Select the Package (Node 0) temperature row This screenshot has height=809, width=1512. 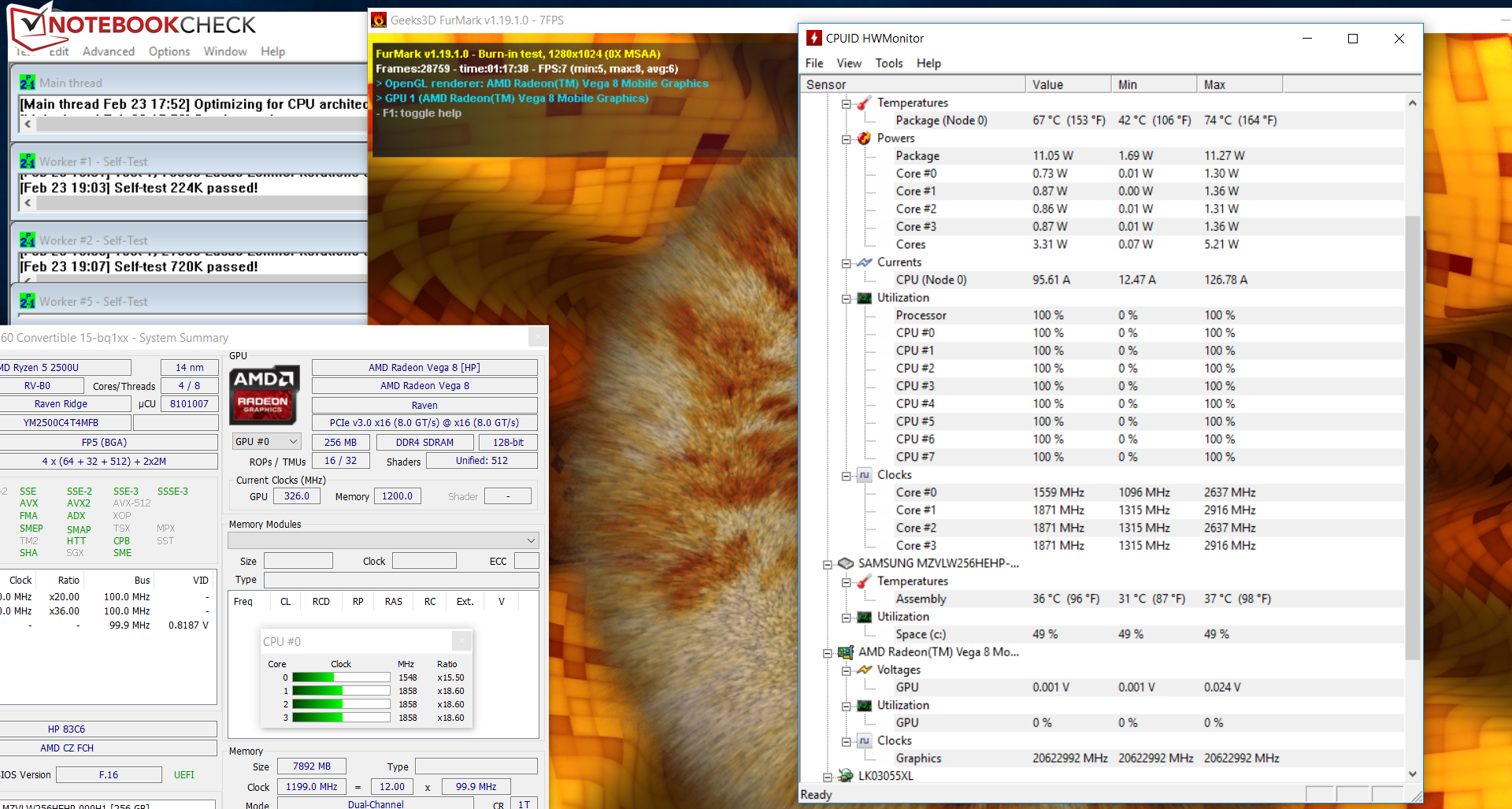coord(1102,121)
